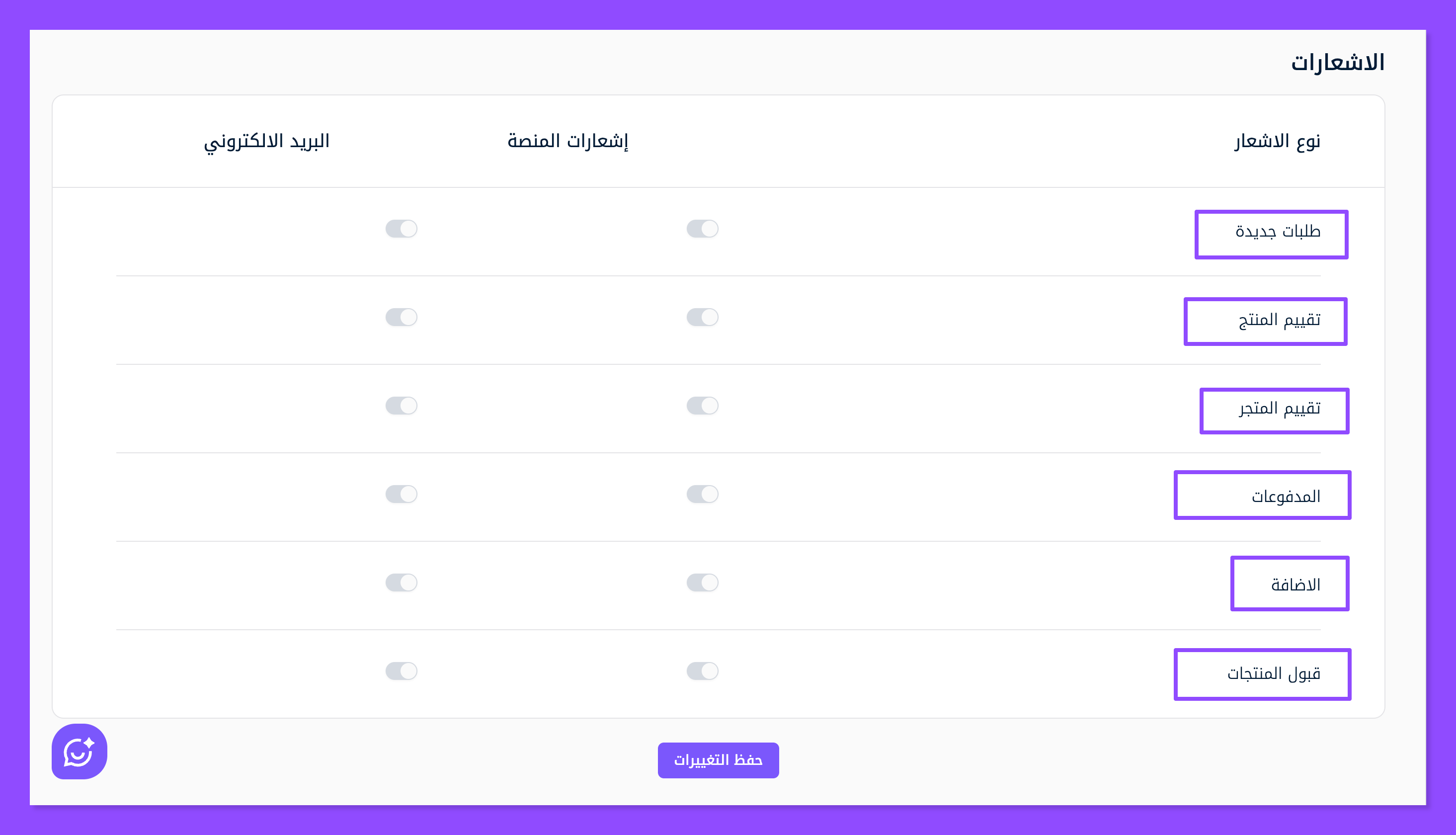Click the قبول المنتجات row label
The width and height of the screenshot is (1456, 835).
1274,673
